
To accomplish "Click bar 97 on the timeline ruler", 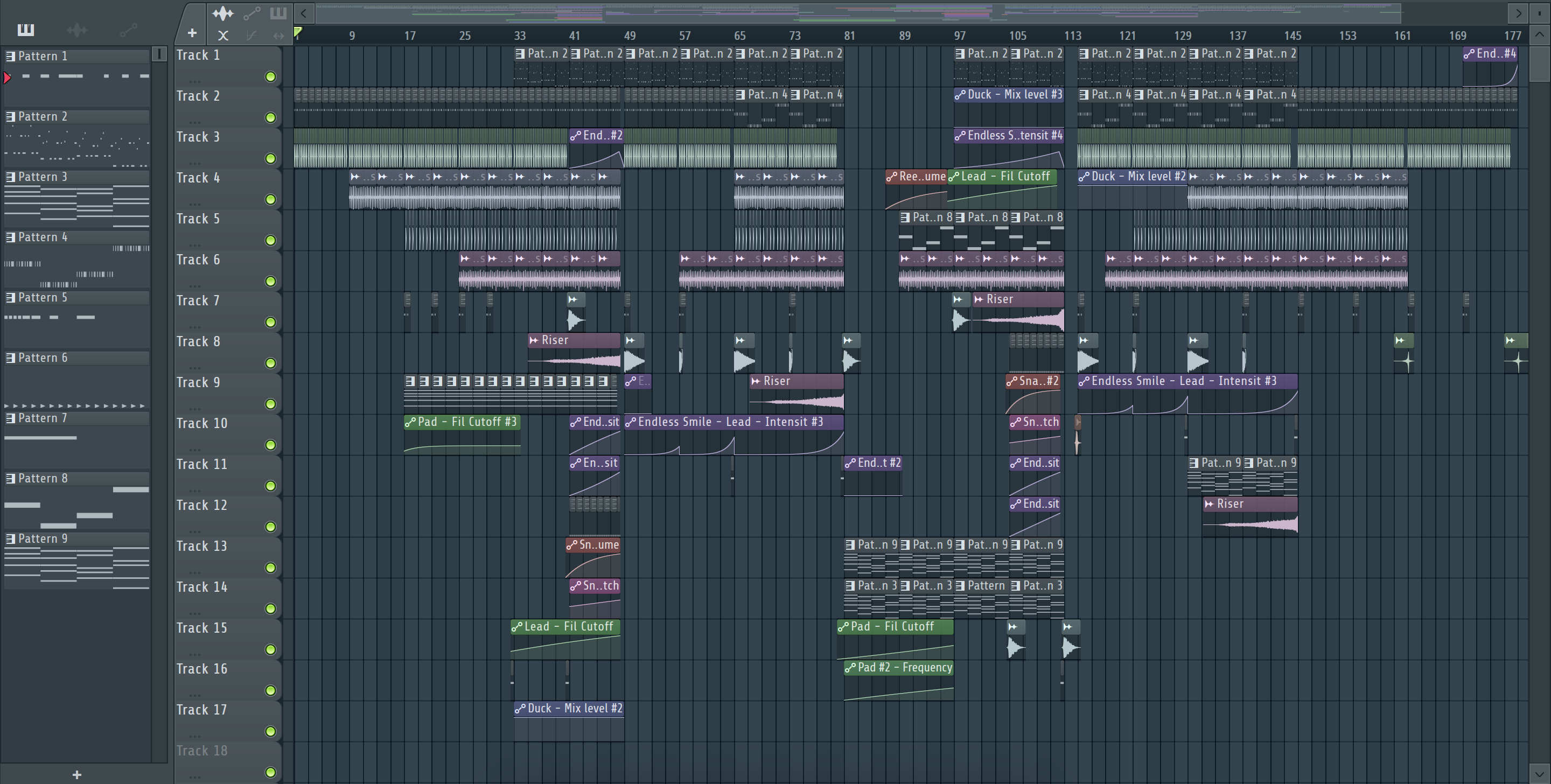I will 960,36.
